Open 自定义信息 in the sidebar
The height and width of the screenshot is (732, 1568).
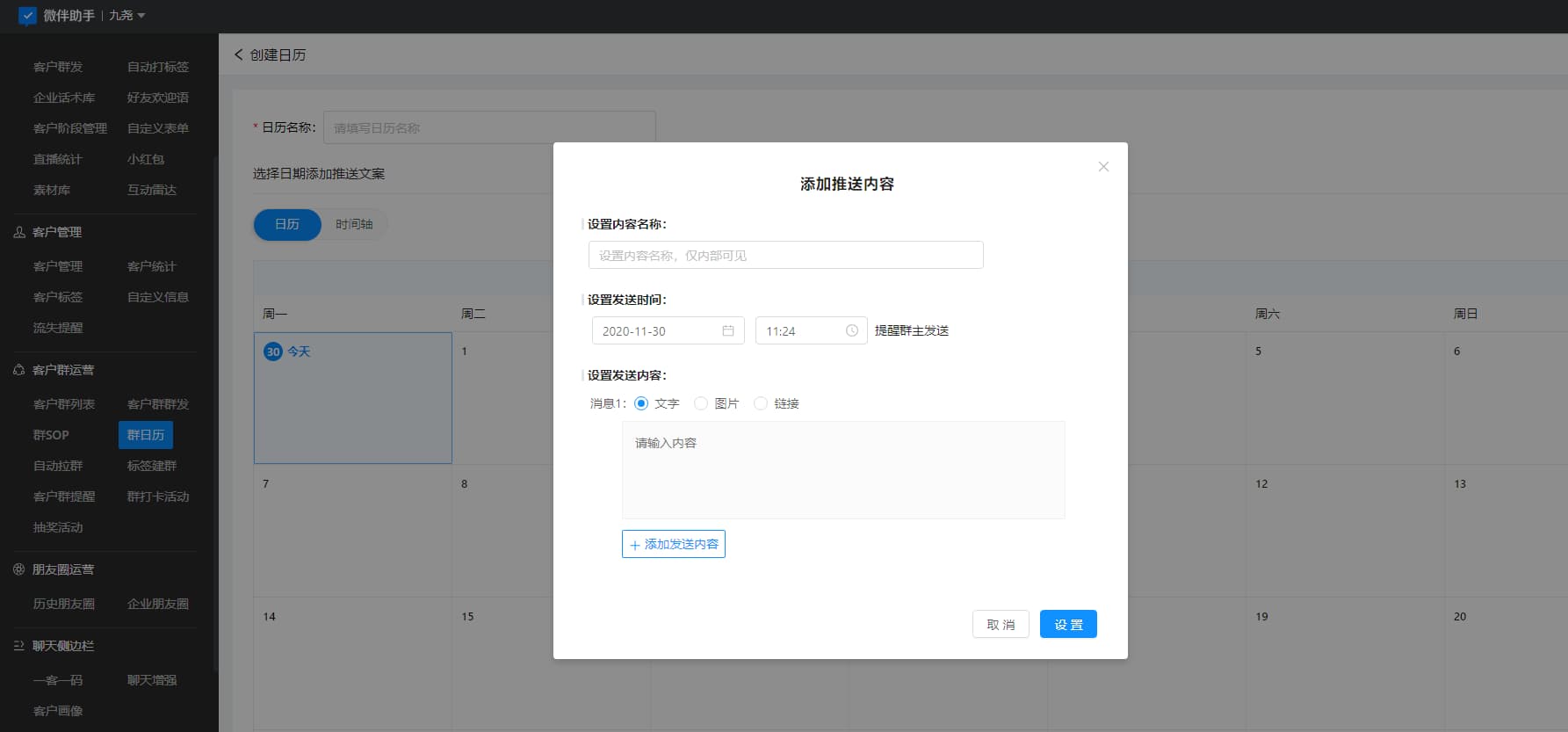[x=158, y=297]
